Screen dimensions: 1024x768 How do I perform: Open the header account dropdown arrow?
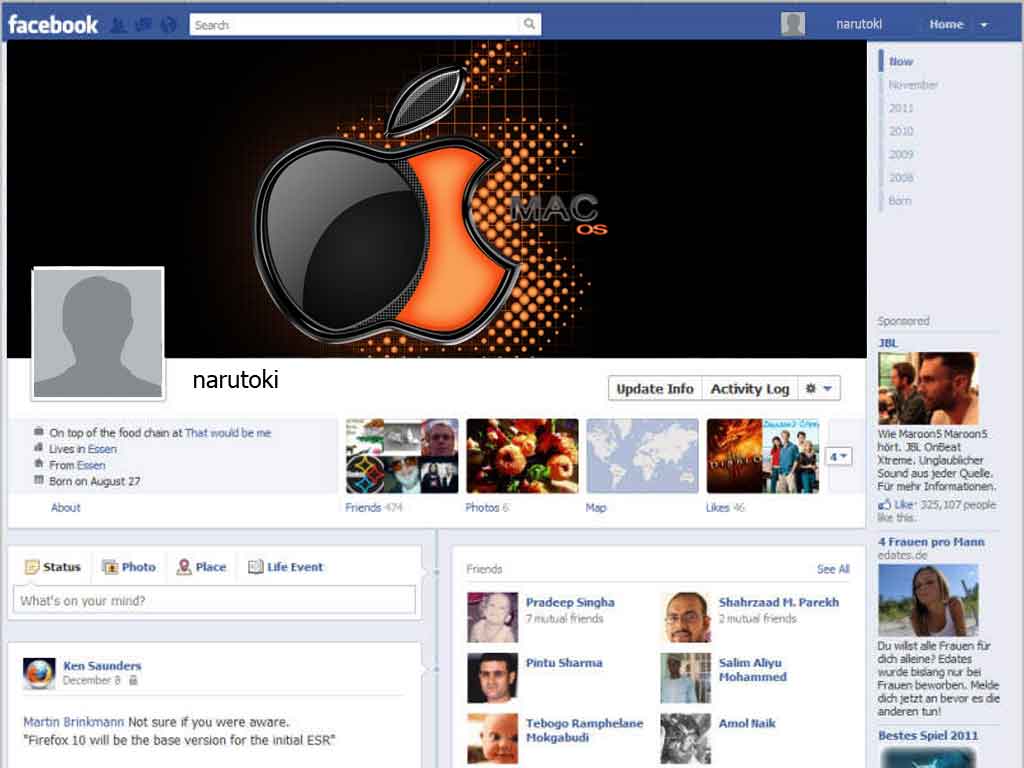pyautogui.click(x=984, y=25)
